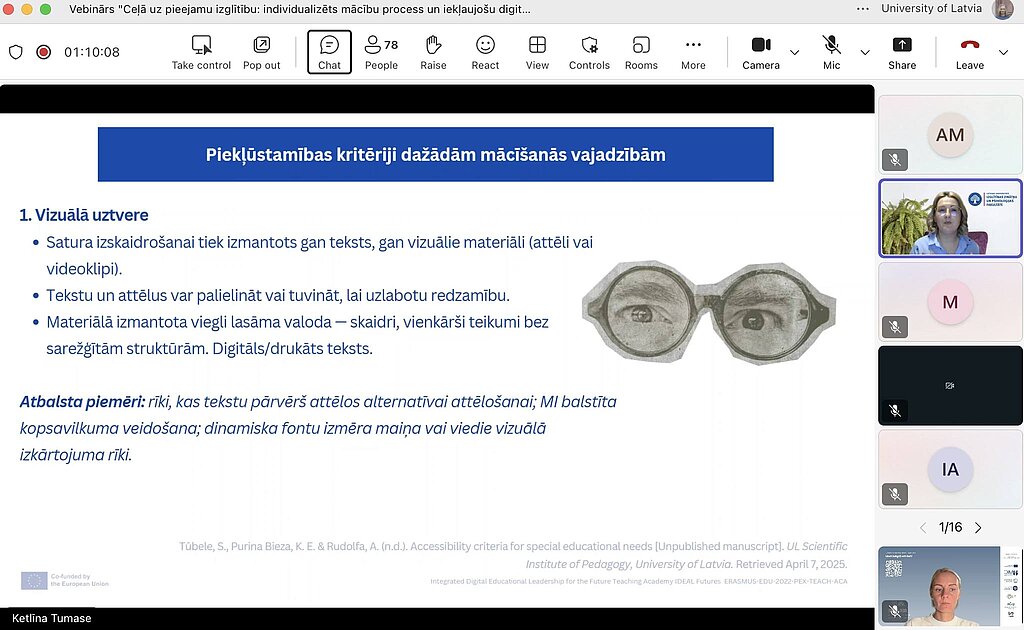Image resolution: width=1024 pixels, height=630 pixels.
Task: Open meeting Controls
Action: point(589,52)
